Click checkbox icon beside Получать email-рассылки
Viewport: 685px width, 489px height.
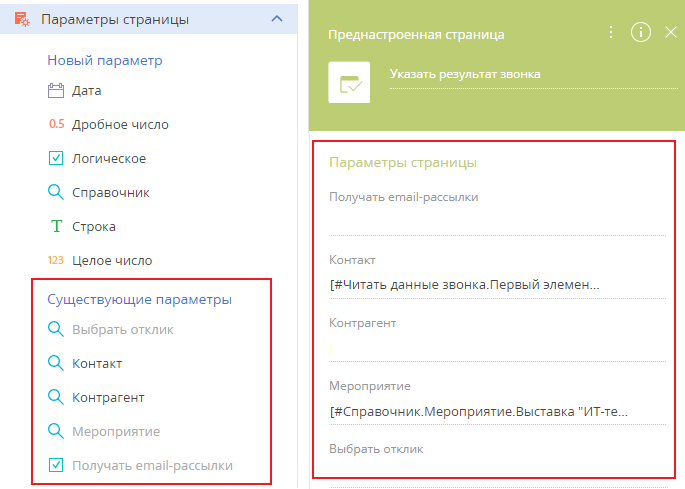56,465
